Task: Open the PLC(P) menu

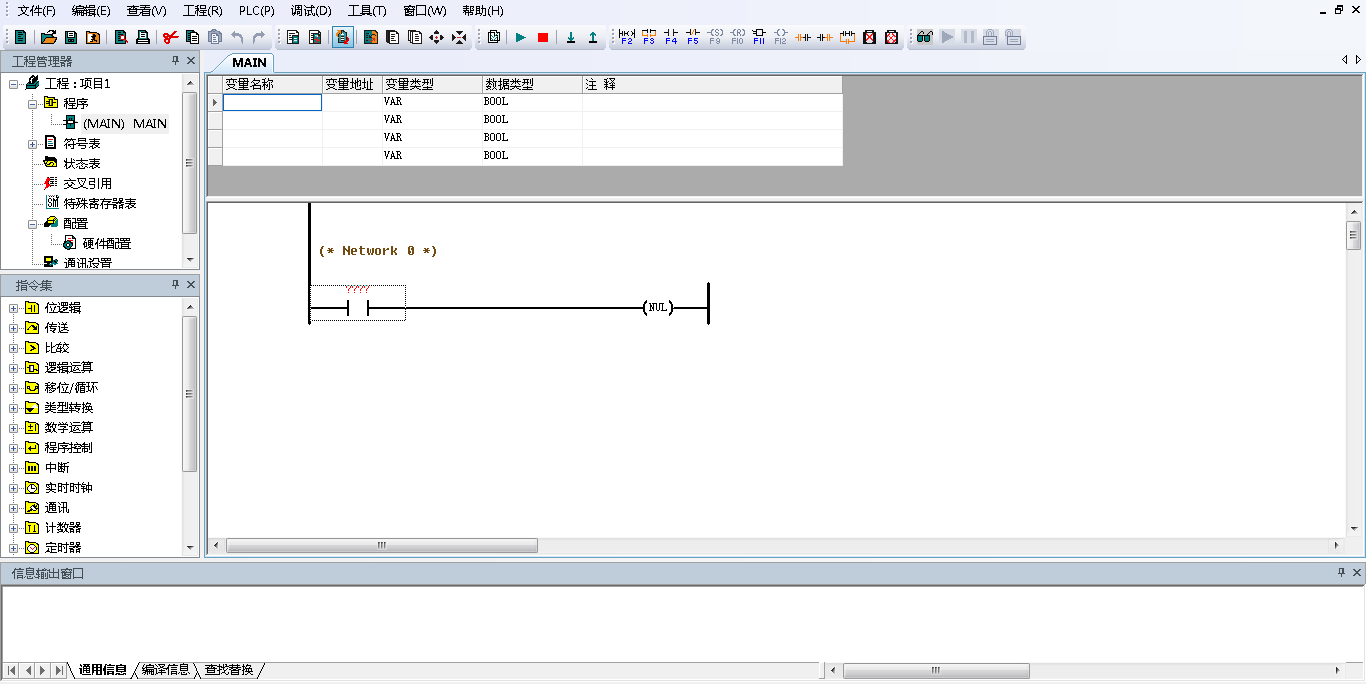Action: [257, 11]
